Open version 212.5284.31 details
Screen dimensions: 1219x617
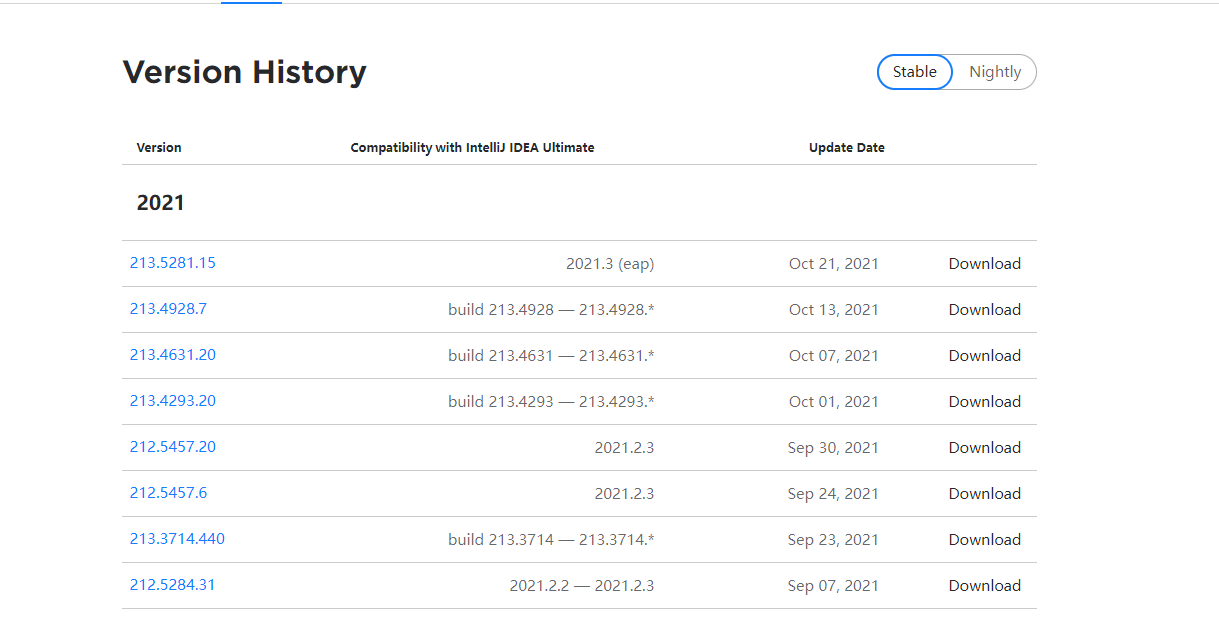click(172, 585)
